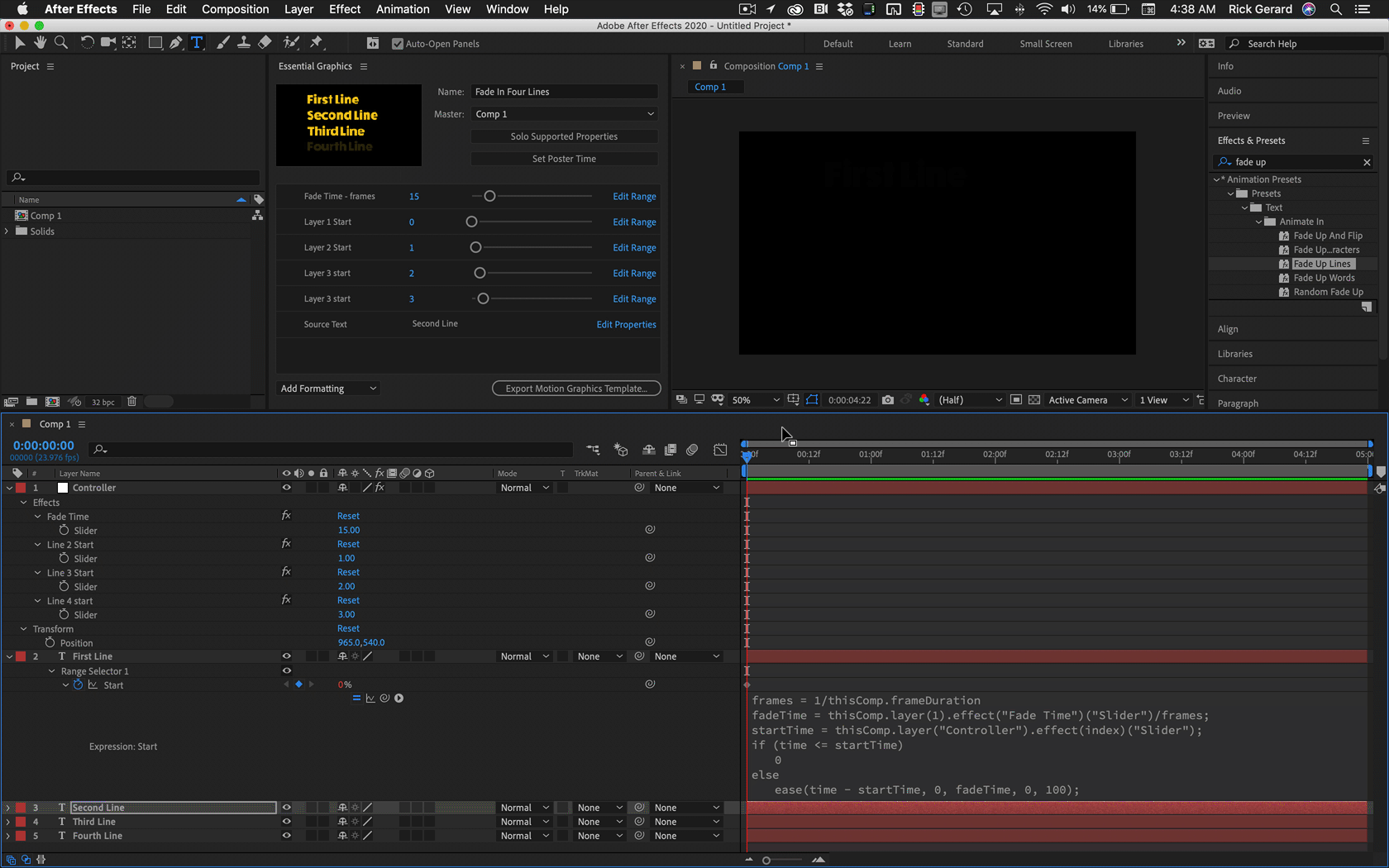Open the Master composition dropdown
This screenshot has width=1389, height=868.
tap(565, 114)
